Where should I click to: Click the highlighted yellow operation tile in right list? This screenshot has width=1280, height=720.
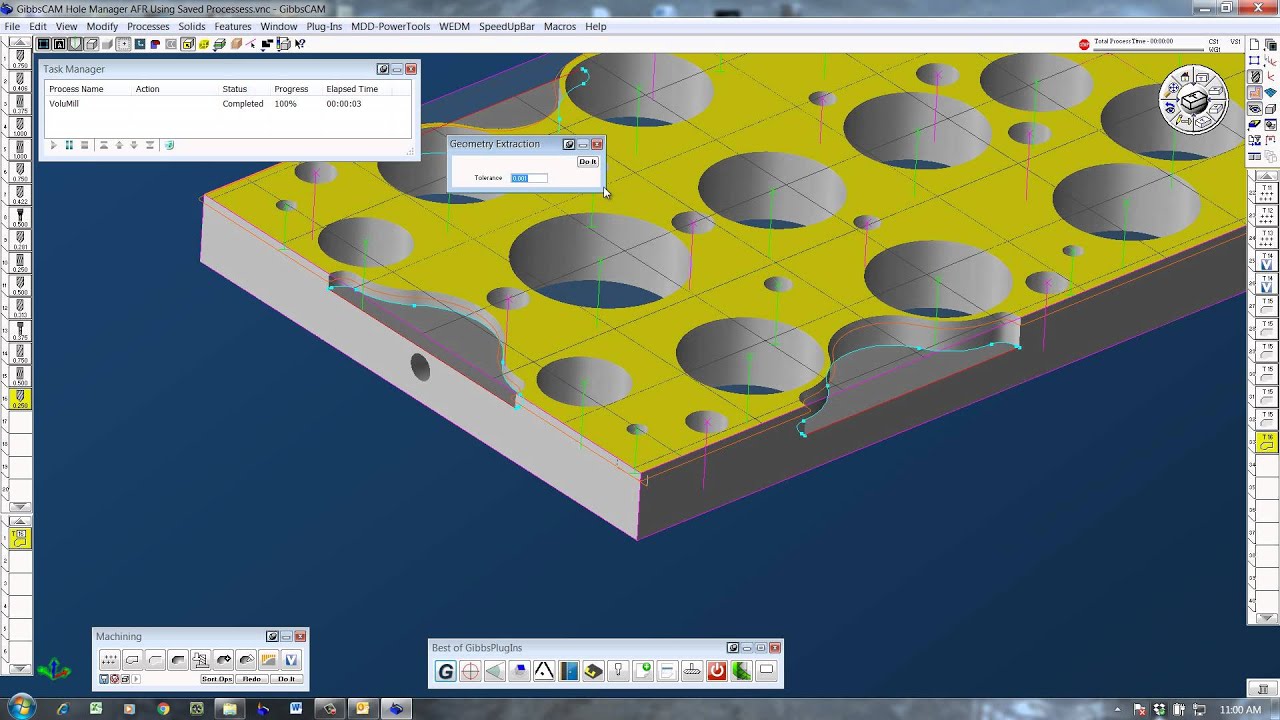(1267, 442)
